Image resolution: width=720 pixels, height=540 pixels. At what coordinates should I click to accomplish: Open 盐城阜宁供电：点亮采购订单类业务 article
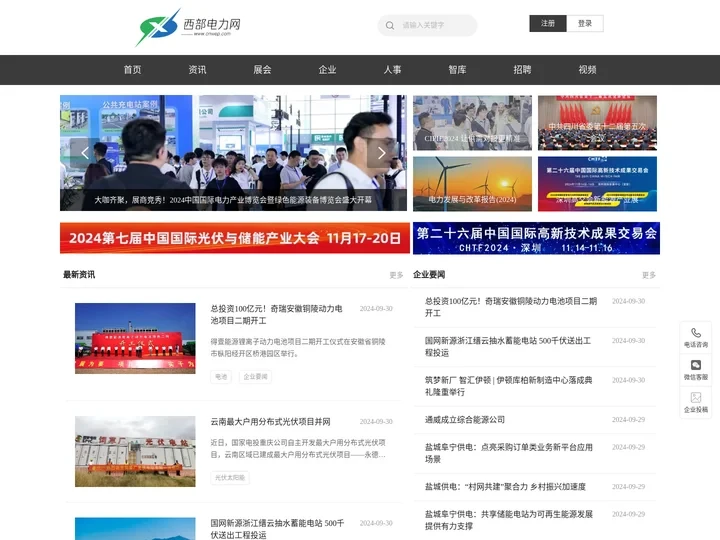[508, 453]
